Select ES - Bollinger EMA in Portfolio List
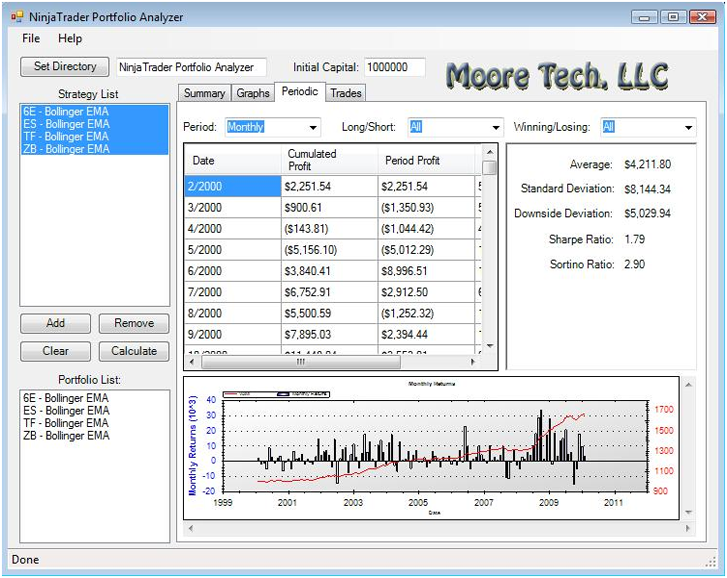Screen dimensions: 727x578 coord(95,411)
